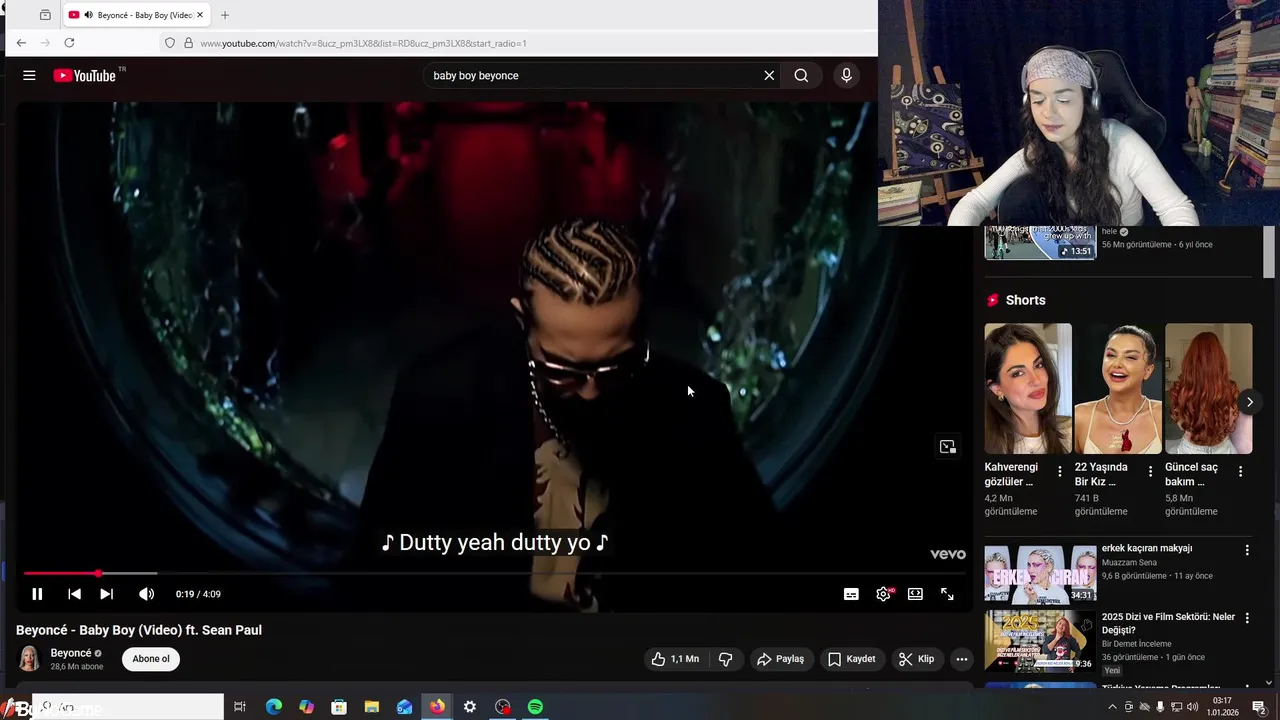Click the video title Beyoncé - Baby Boy
This screenshot has height=720, width=1280.
[x=139, y=630]
